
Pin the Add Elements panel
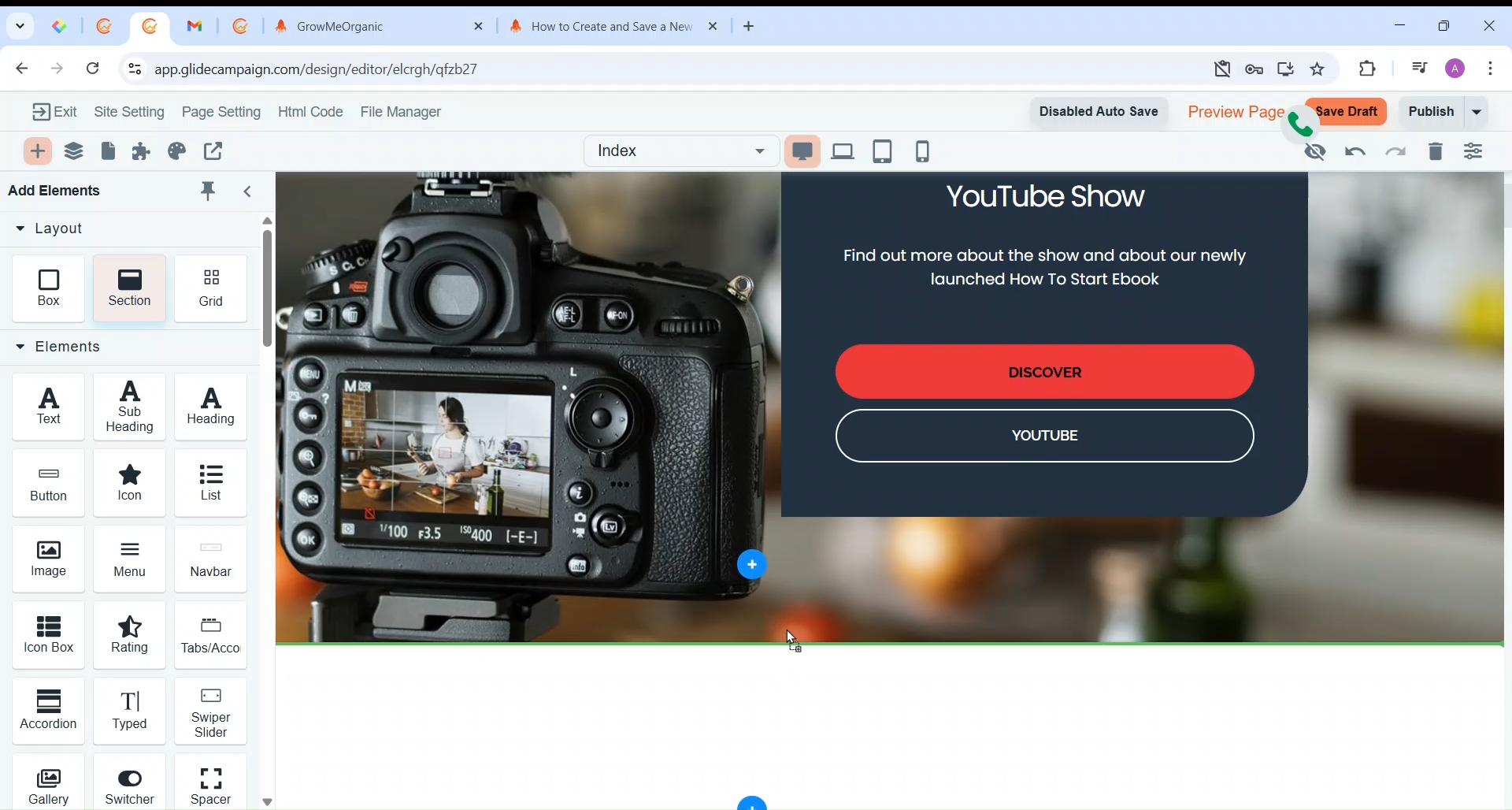[x=209, y=191]
